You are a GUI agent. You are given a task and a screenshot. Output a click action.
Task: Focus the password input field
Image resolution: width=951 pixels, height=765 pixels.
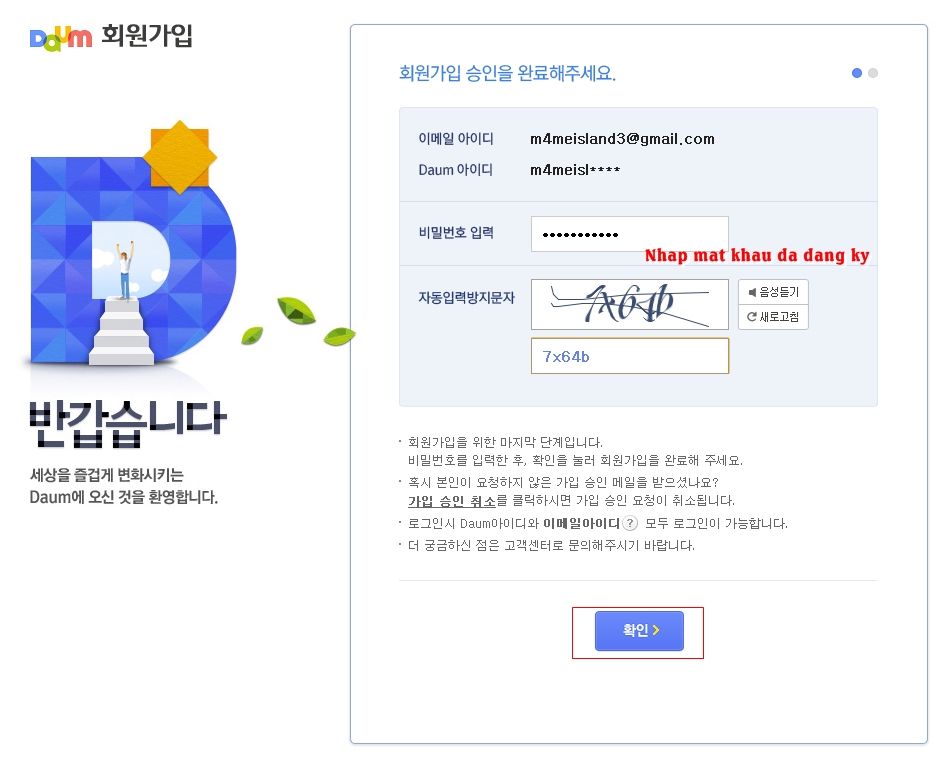coord(630,234)
